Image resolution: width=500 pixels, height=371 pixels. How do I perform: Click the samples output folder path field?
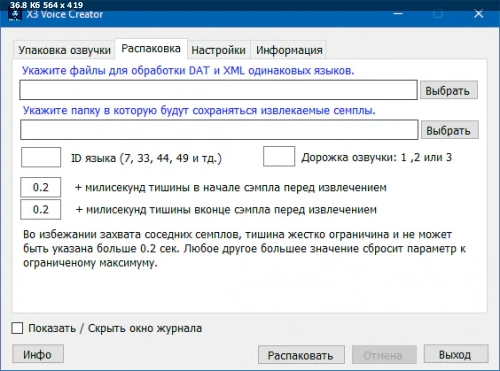point(219,130)
